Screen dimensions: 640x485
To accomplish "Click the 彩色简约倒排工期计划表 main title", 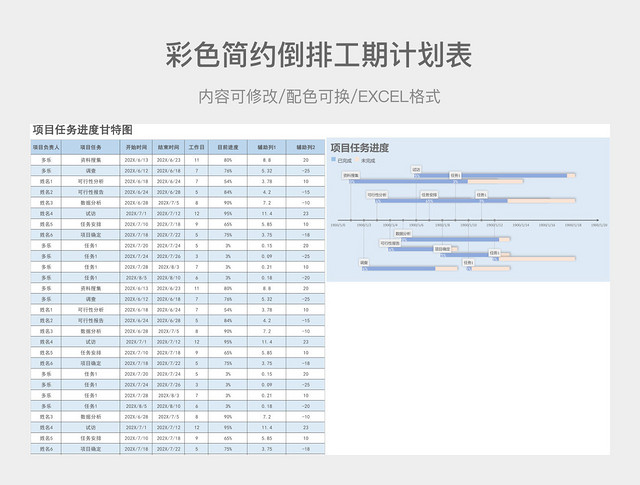I will [x=319, y=55].
